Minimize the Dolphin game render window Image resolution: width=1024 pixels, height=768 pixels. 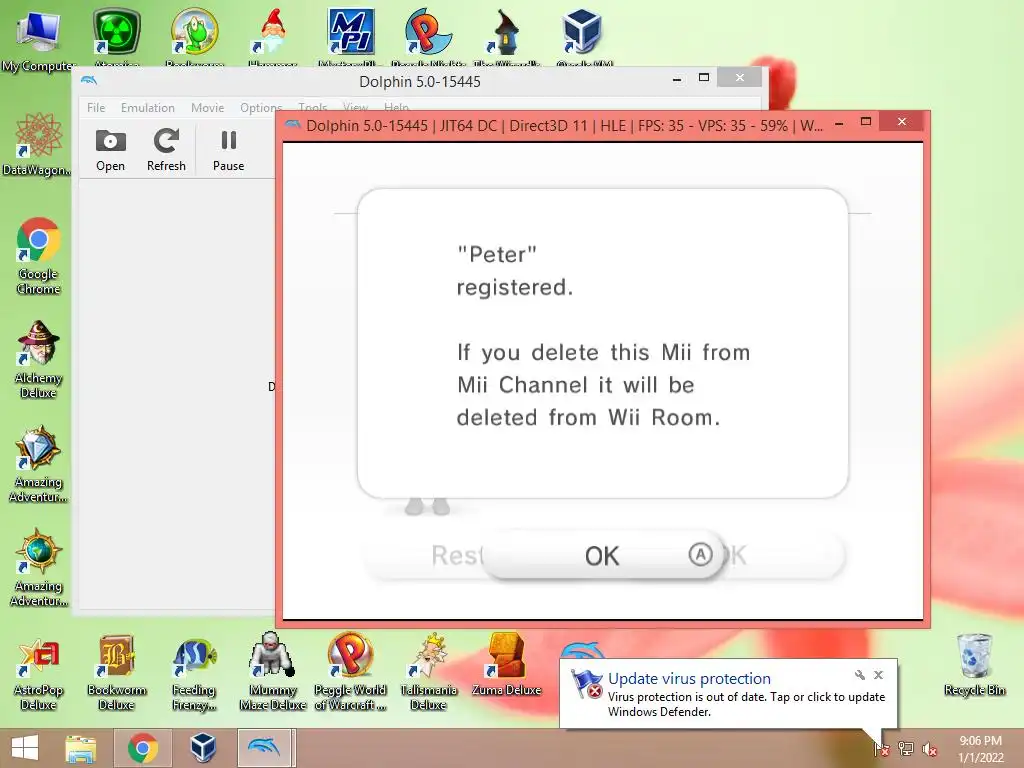tap(839, 123)
